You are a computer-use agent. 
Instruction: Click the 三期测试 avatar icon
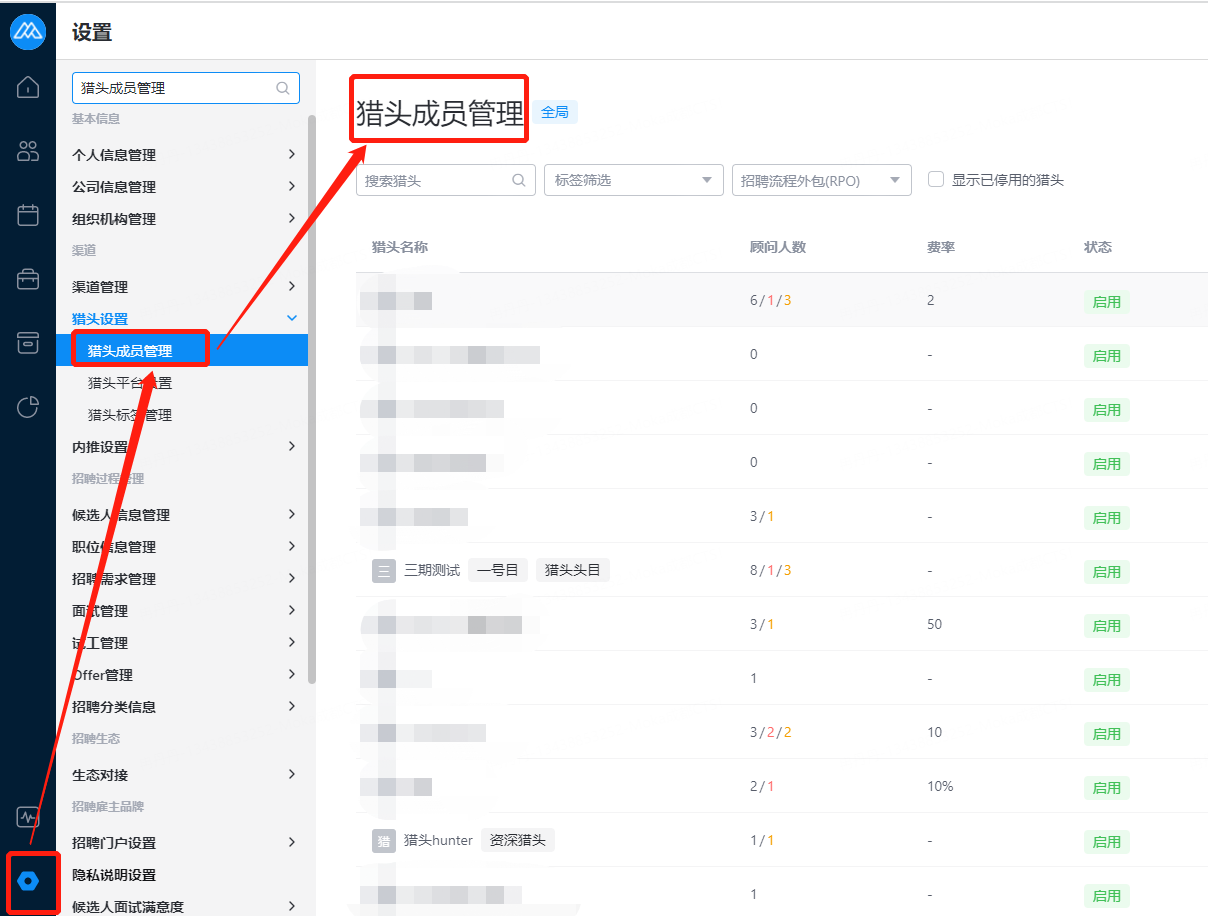click(x=384, y=571)
